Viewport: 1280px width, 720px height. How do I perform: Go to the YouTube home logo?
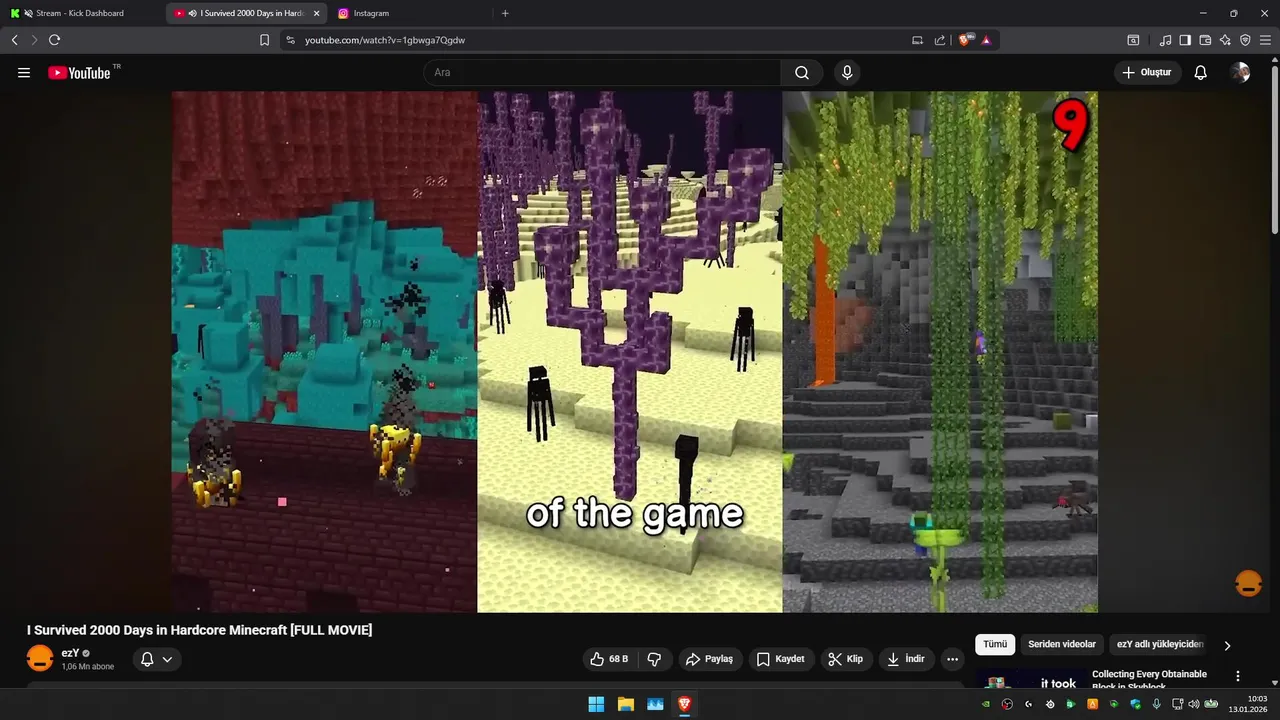(x=79, y=73)
